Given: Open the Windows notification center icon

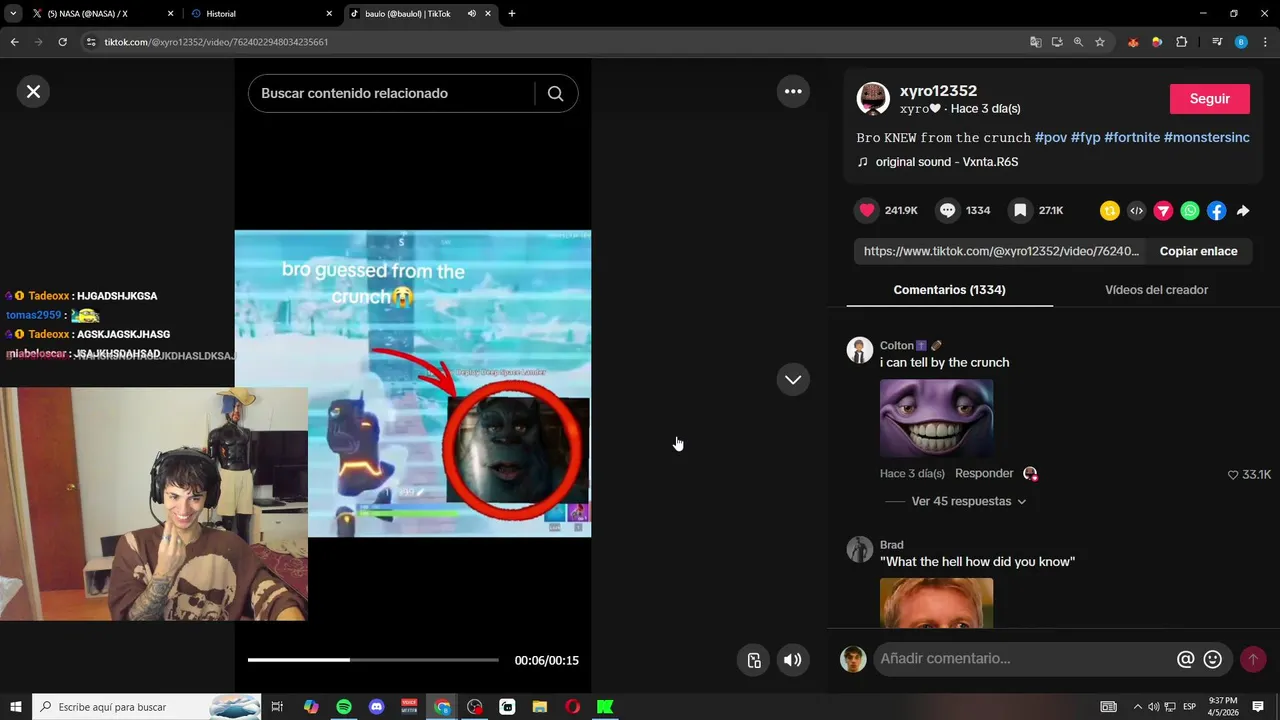Looking at the screenshot, I should point(1258,707).
